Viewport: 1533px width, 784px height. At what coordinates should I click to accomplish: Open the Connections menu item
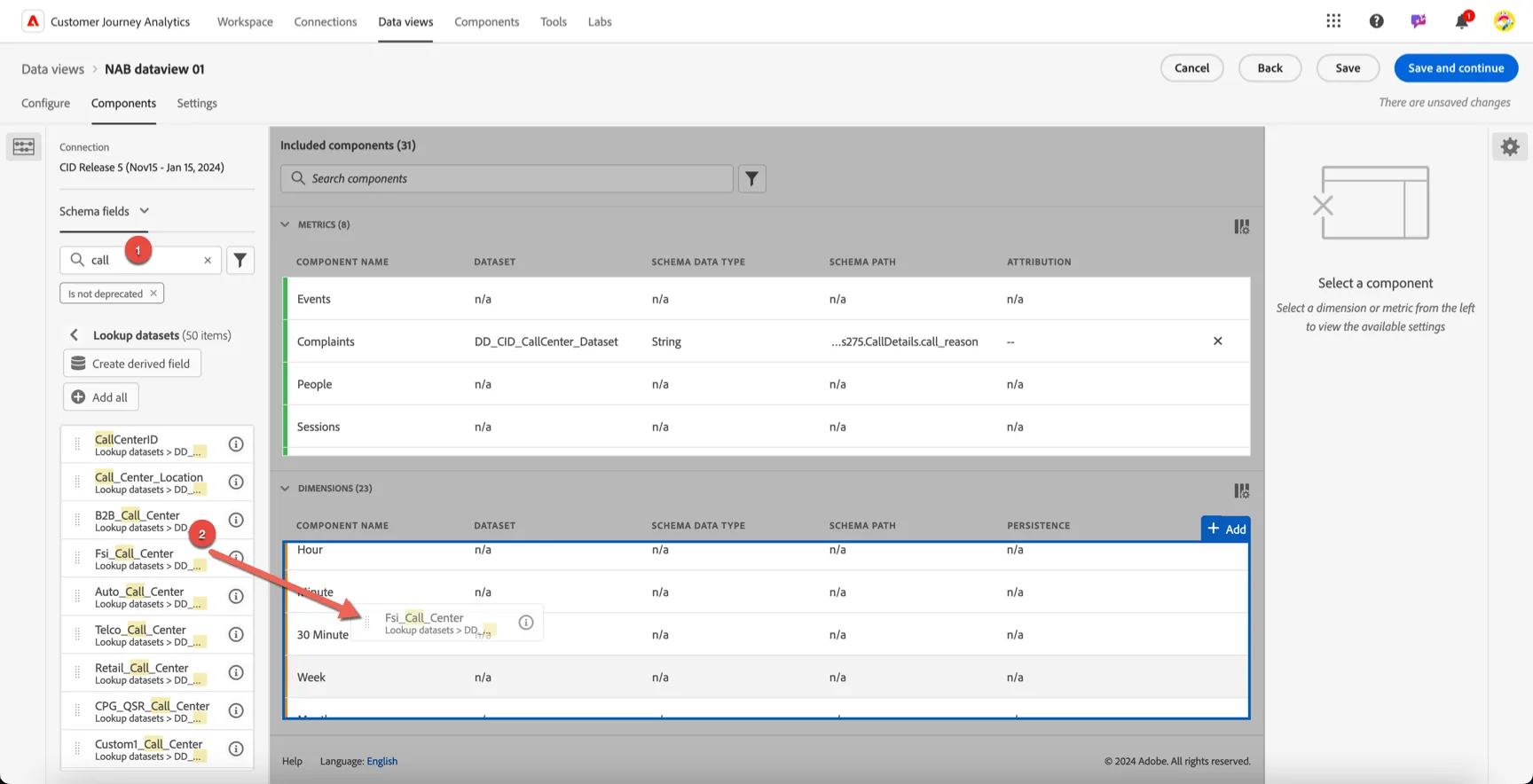coord(326,21)
